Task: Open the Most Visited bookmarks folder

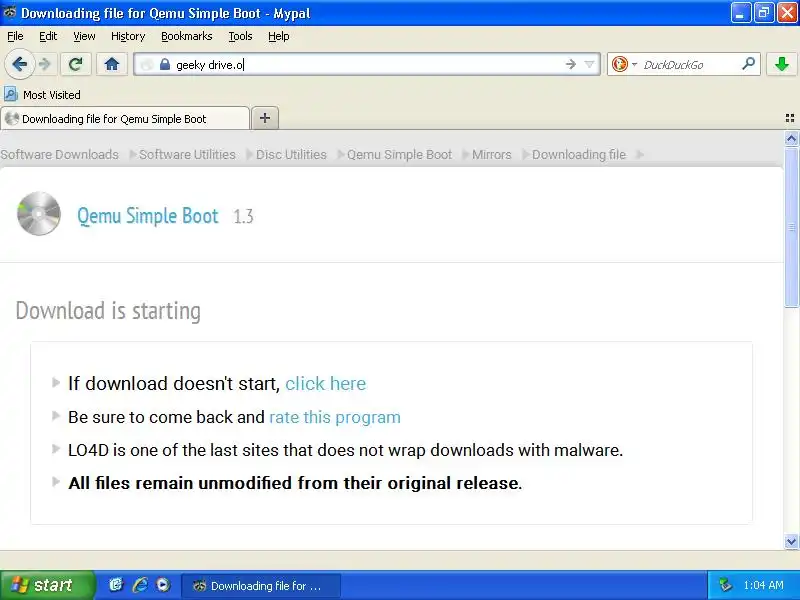Action: coord(42,94)
